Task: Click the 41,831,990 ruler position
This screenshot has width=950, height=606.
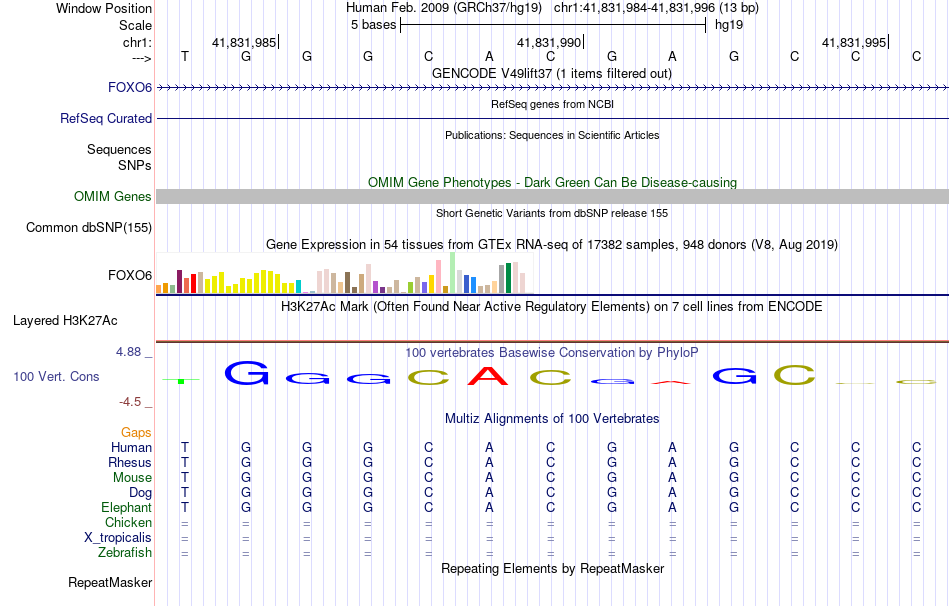Action: coord(549,42)
